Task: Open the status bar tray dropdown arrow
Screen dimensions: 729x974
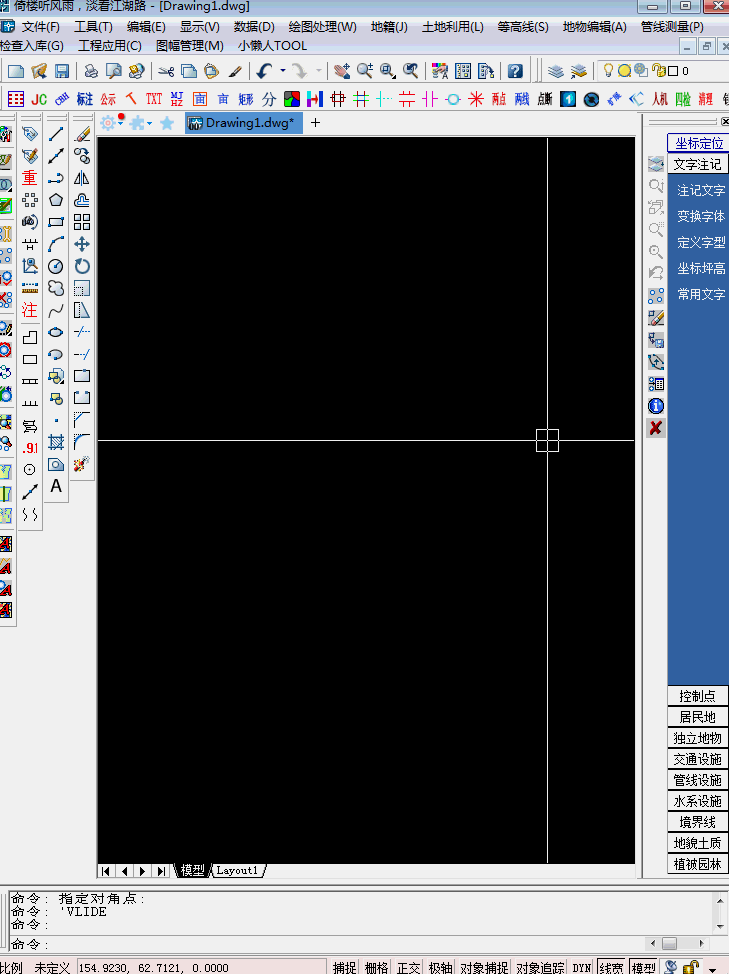Action: (x=713, y=968)
